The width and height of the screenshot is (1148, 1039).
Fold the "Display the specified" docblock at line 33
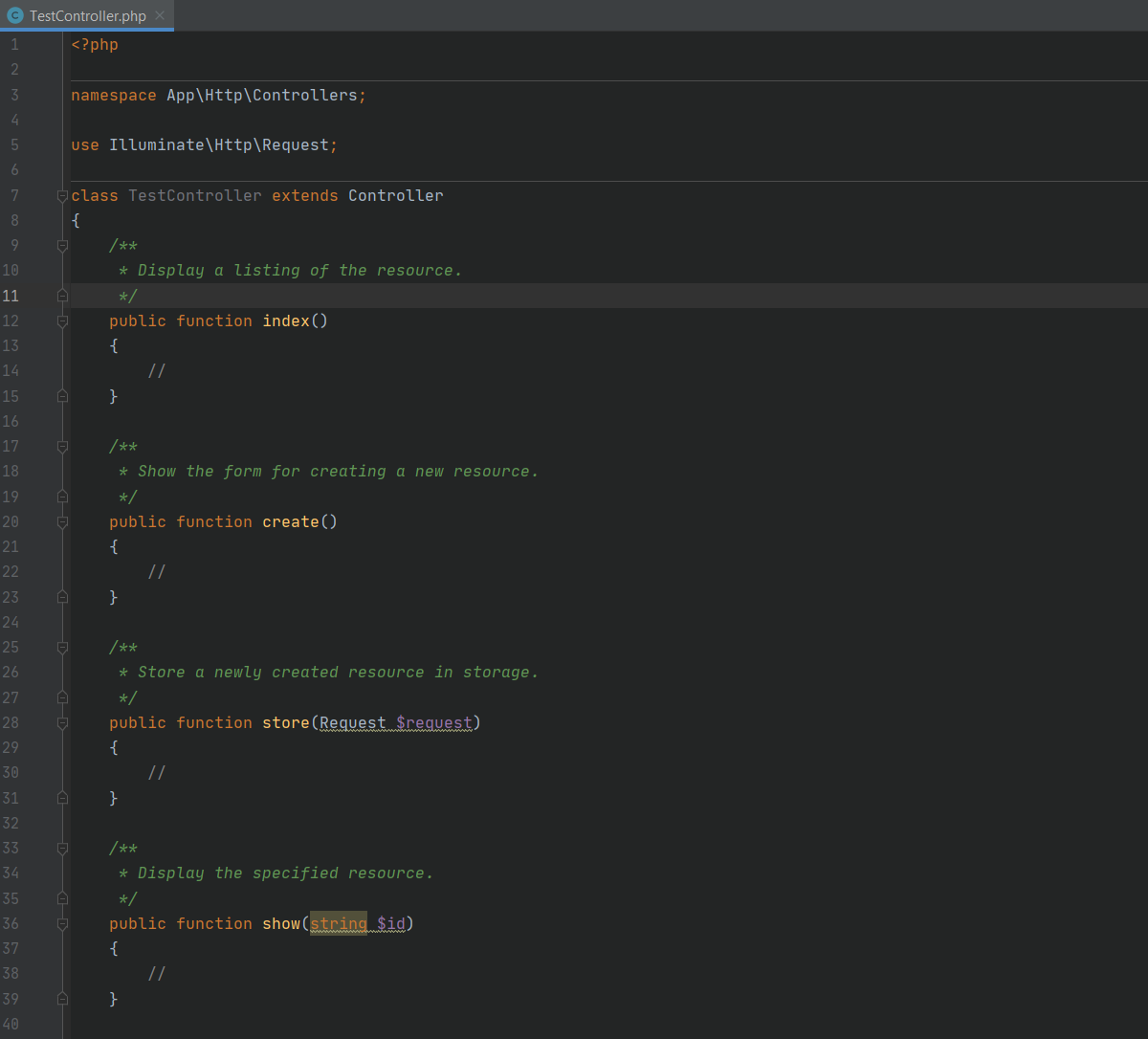(62, 849)
